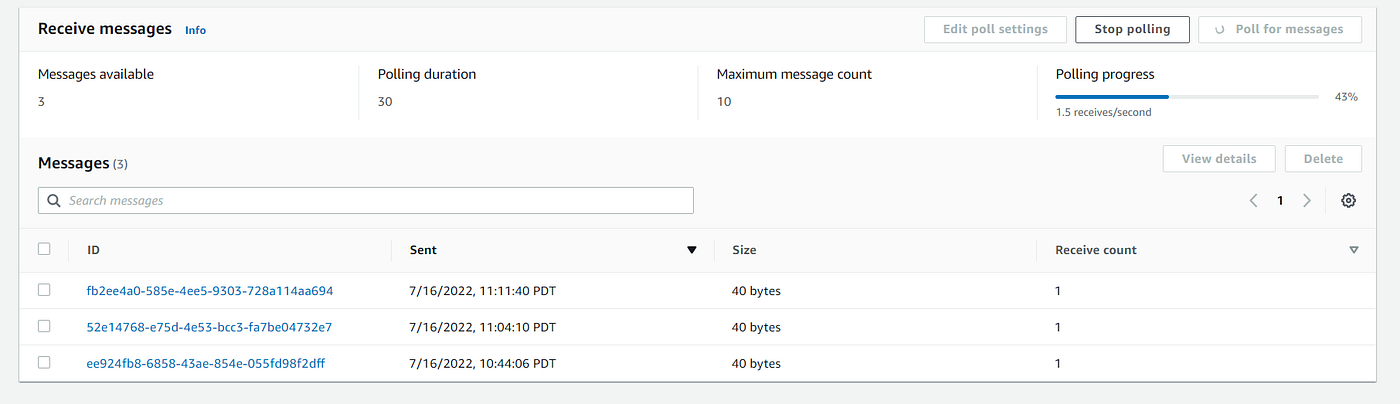The width and height of the screenshot is (1400, 404).
Task: Click the Receive count sort arrow
Action: [x=1354, y=250]
